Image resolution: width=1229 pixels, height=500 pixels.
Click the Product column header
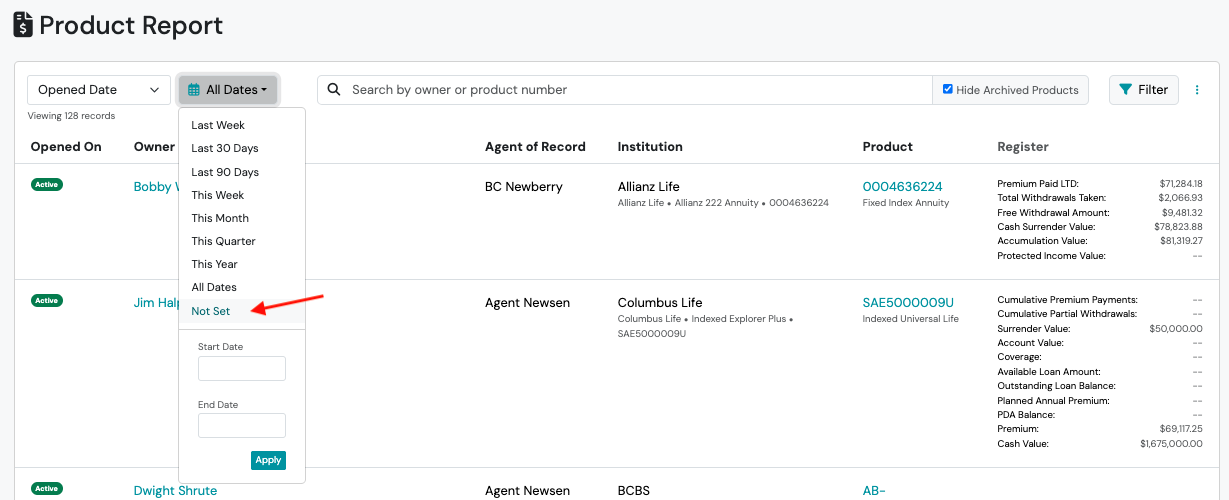(x=888, y=147)
